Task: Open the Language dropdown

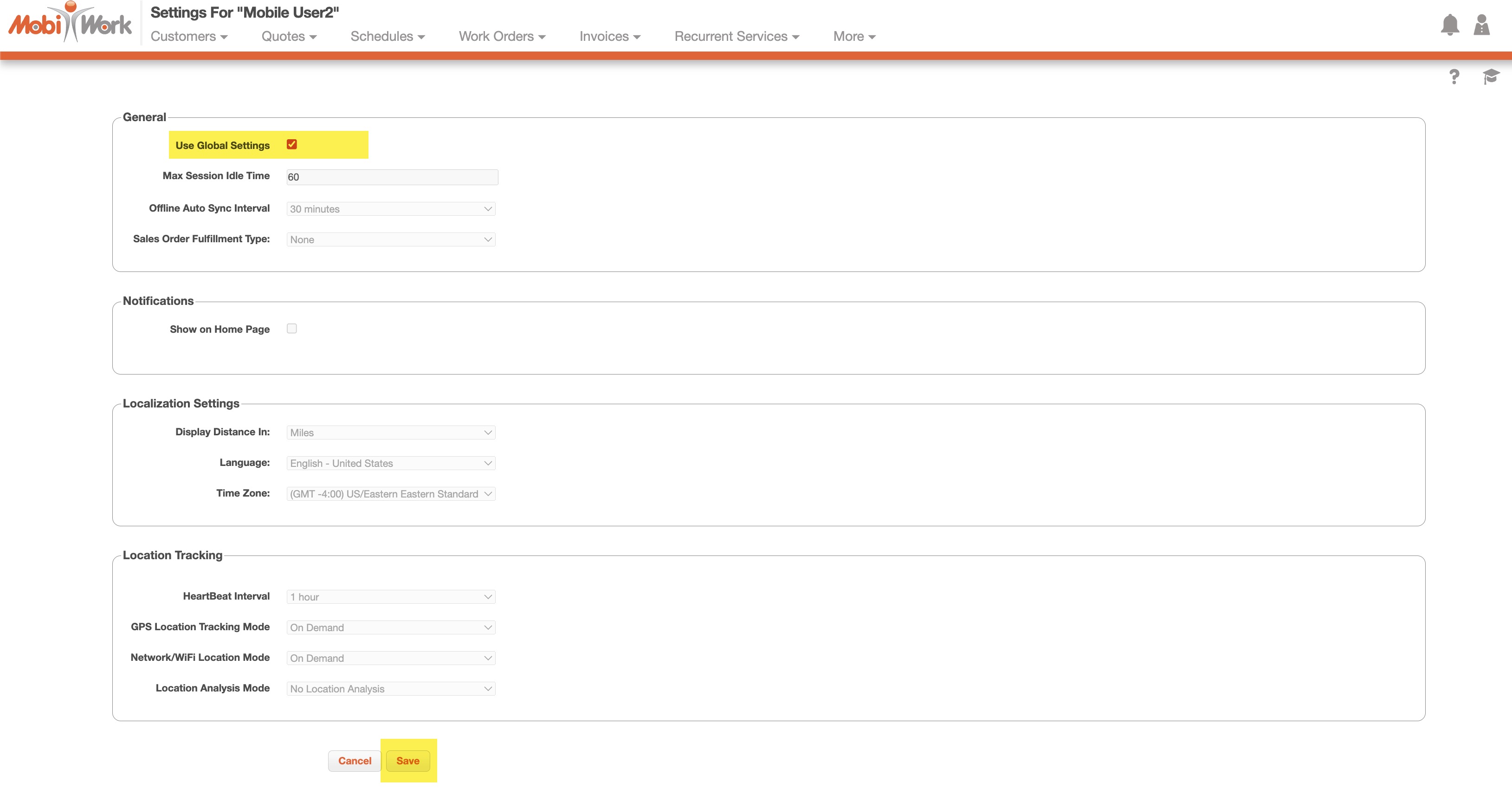Action: tap(391, 463)
